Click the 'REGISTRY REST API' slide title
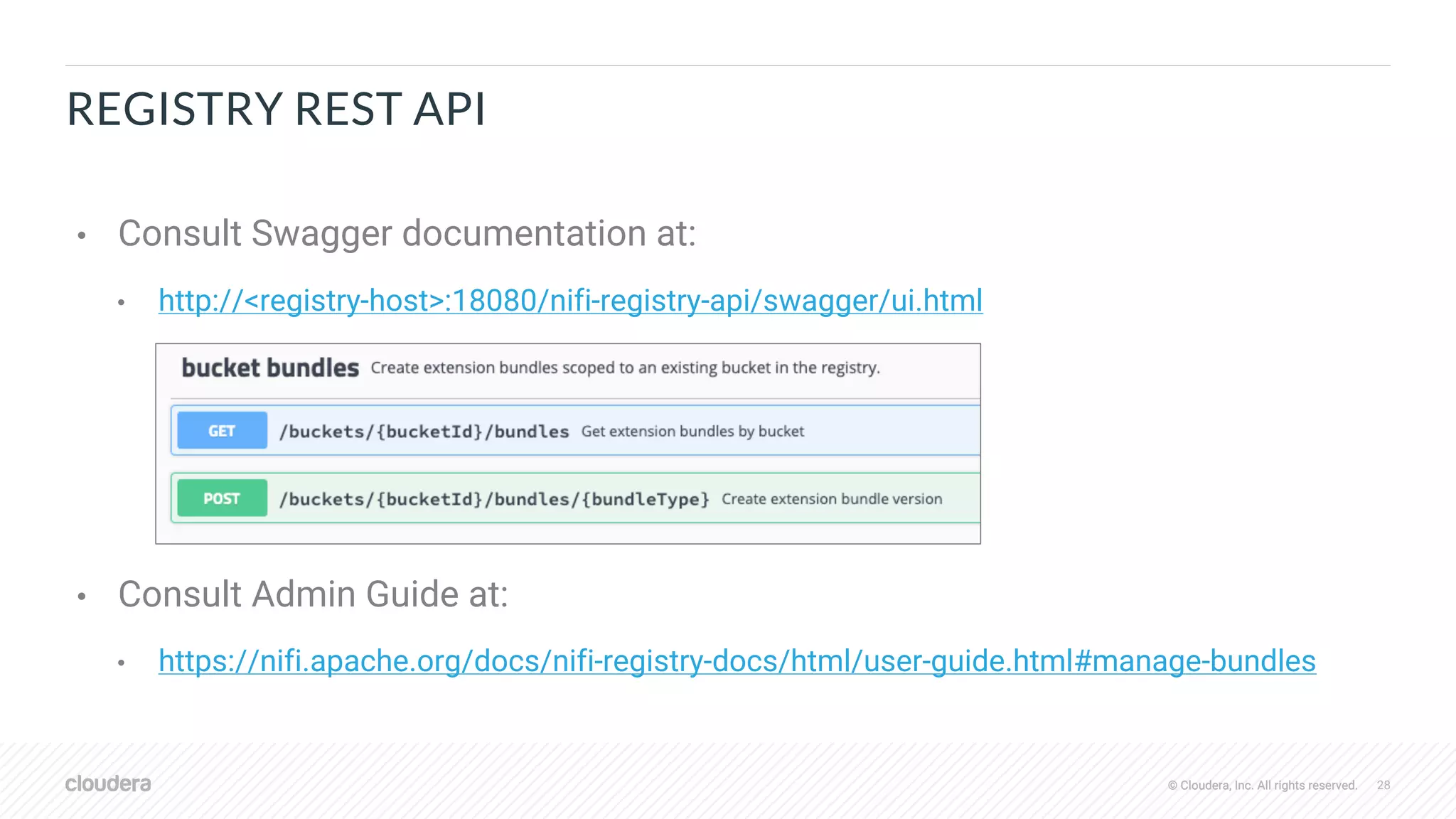 pos(276,109)
